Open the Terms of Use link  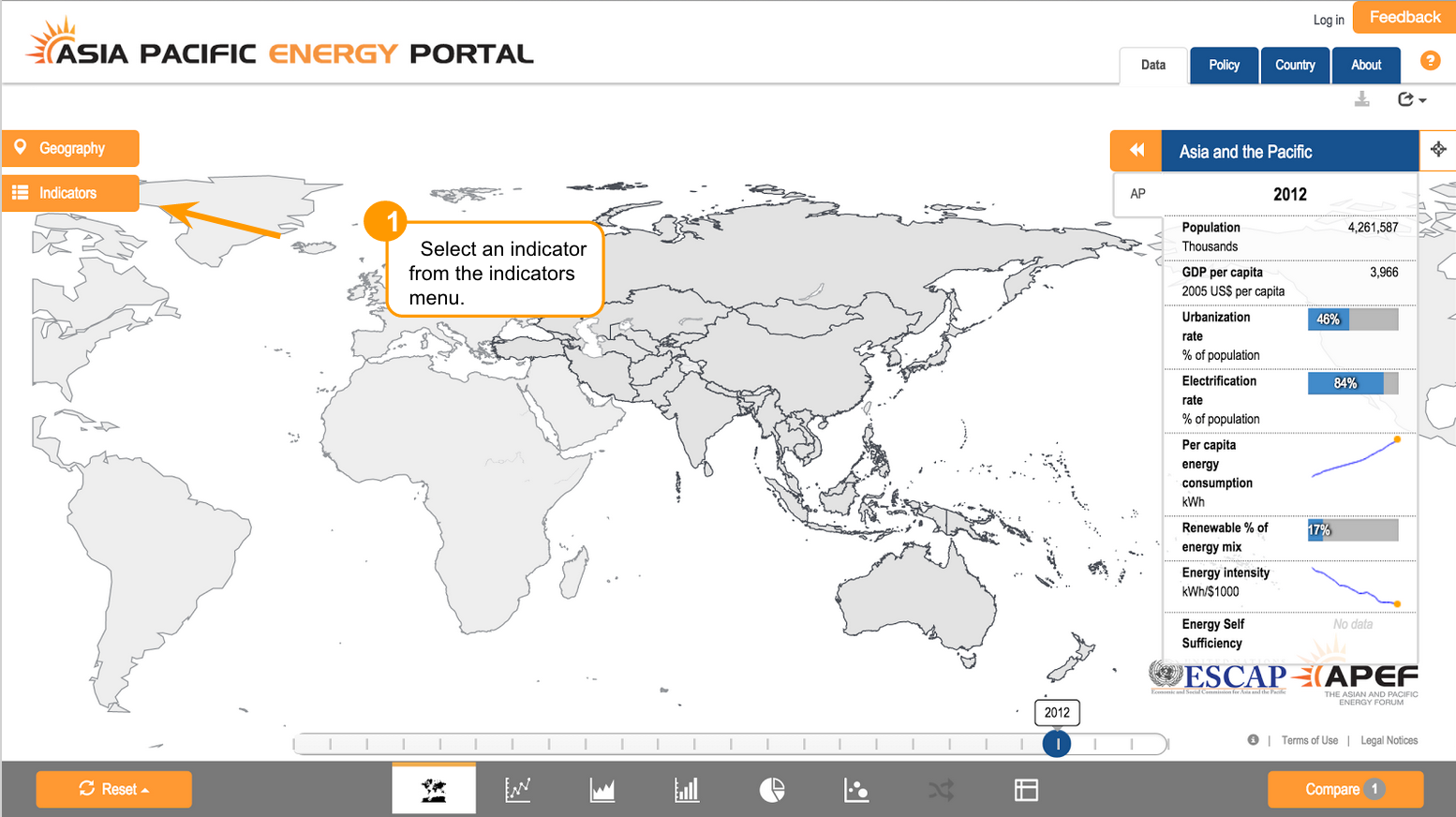point(1309,740)
